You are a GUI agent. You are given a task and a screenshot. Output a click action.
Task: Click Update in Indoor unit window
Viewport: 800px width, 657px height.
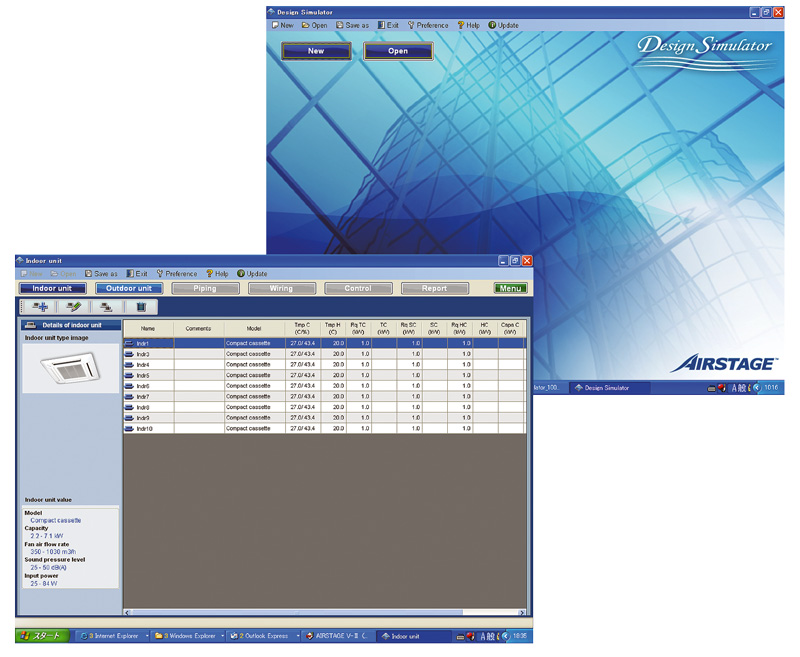tap(252, 274)
